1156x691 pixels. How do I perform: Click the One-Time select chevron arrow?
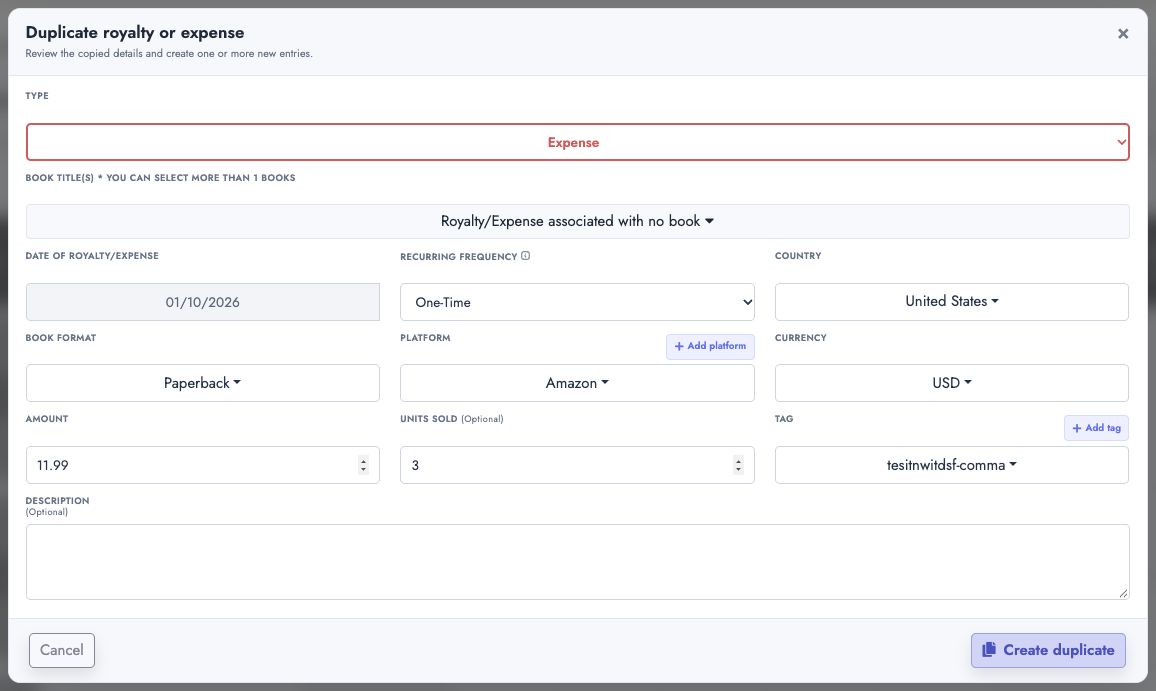click(747, 302)
